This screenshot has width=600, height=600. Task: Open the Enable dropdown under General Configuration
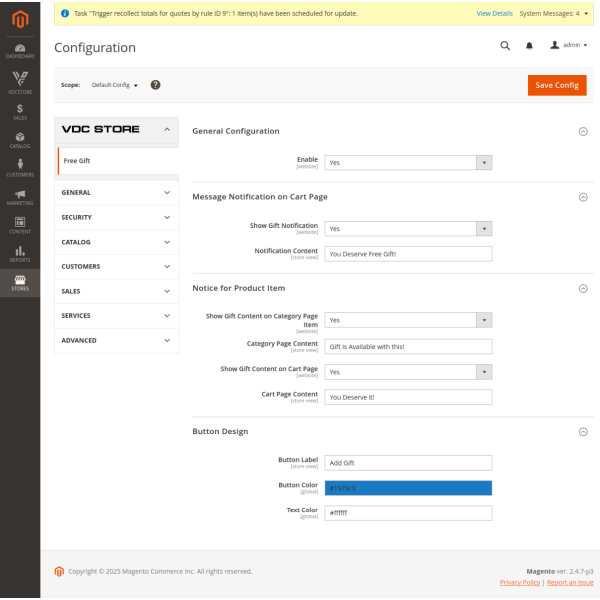(408, 162)
